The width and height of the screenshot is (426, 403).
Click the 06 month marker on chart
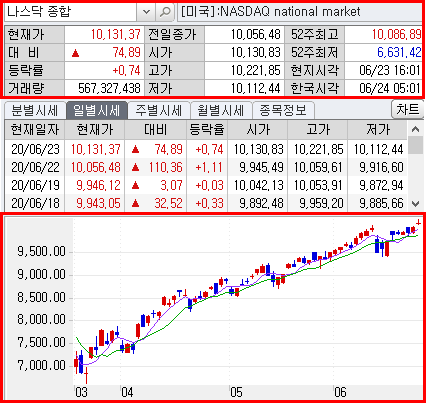point(340,392)
